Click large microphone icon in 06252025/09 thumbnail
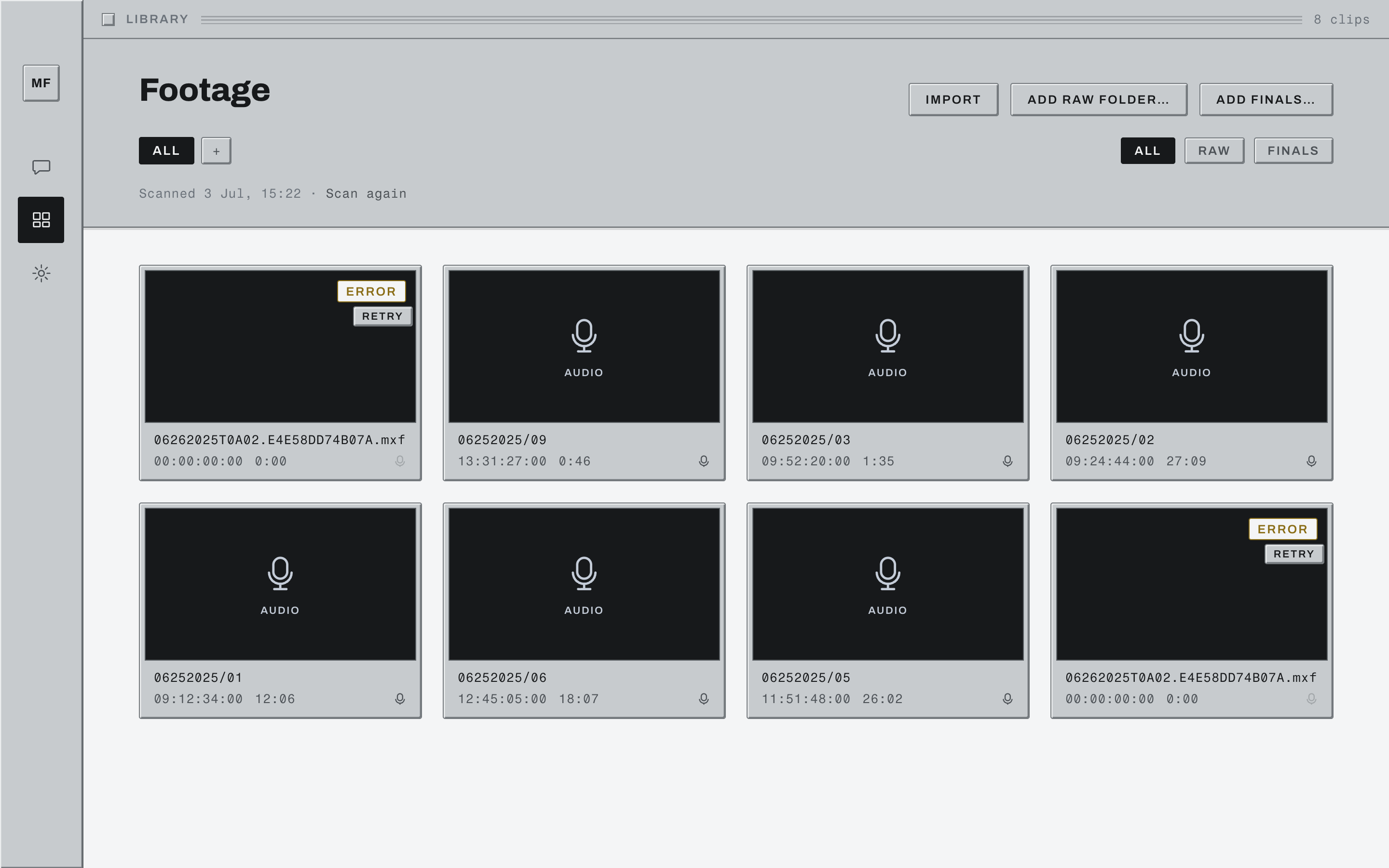 pyautogui.click(x=584, y=336)
